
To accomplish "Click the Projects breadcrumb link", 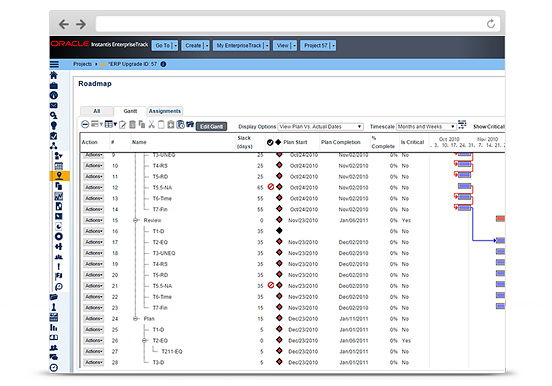I will (x=82, y=64).
